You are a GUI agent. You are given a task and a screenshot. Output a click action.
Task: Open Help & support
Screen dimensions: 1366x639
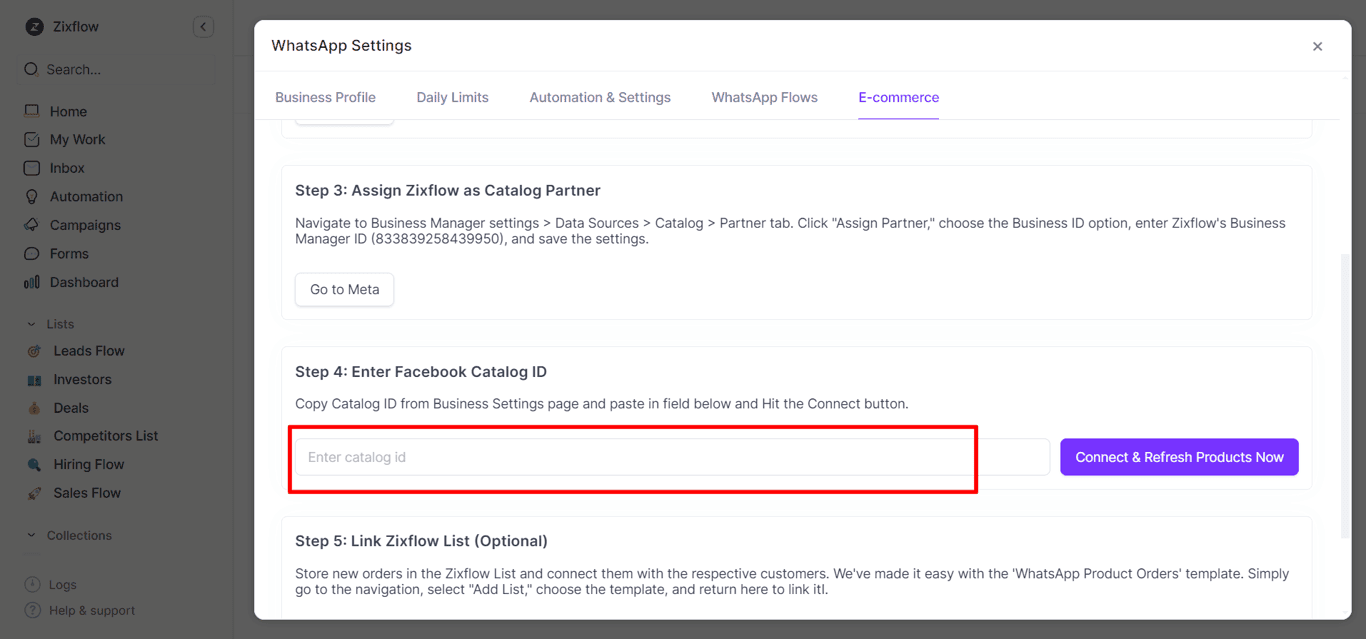click(x=33, y=610)
